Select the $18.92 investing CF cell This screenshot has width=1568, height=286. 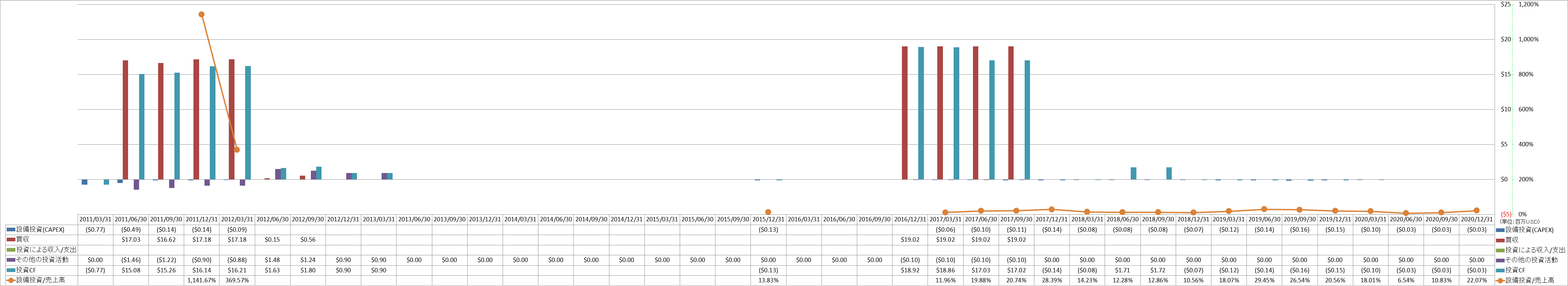(x=910, y=270)
